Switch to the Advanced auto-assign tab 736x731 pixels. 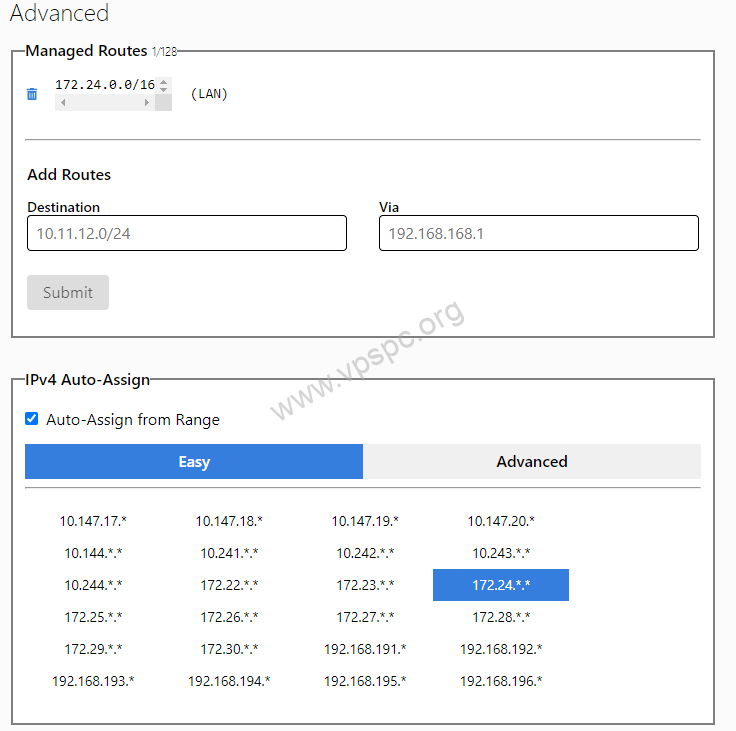coord(532,462)
